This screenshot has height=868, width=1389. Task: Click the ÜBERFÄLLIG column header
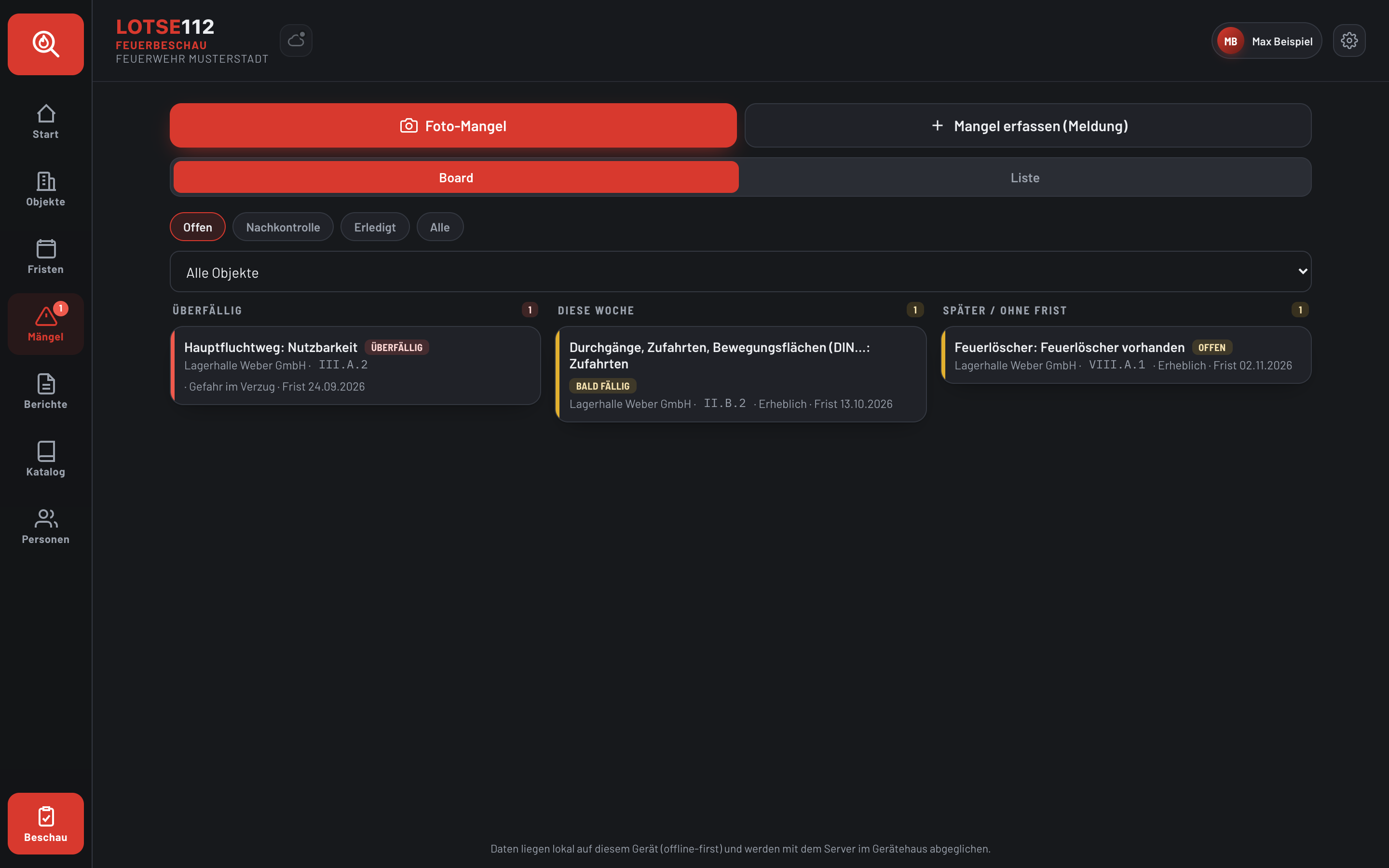click(x=207, y=310)
